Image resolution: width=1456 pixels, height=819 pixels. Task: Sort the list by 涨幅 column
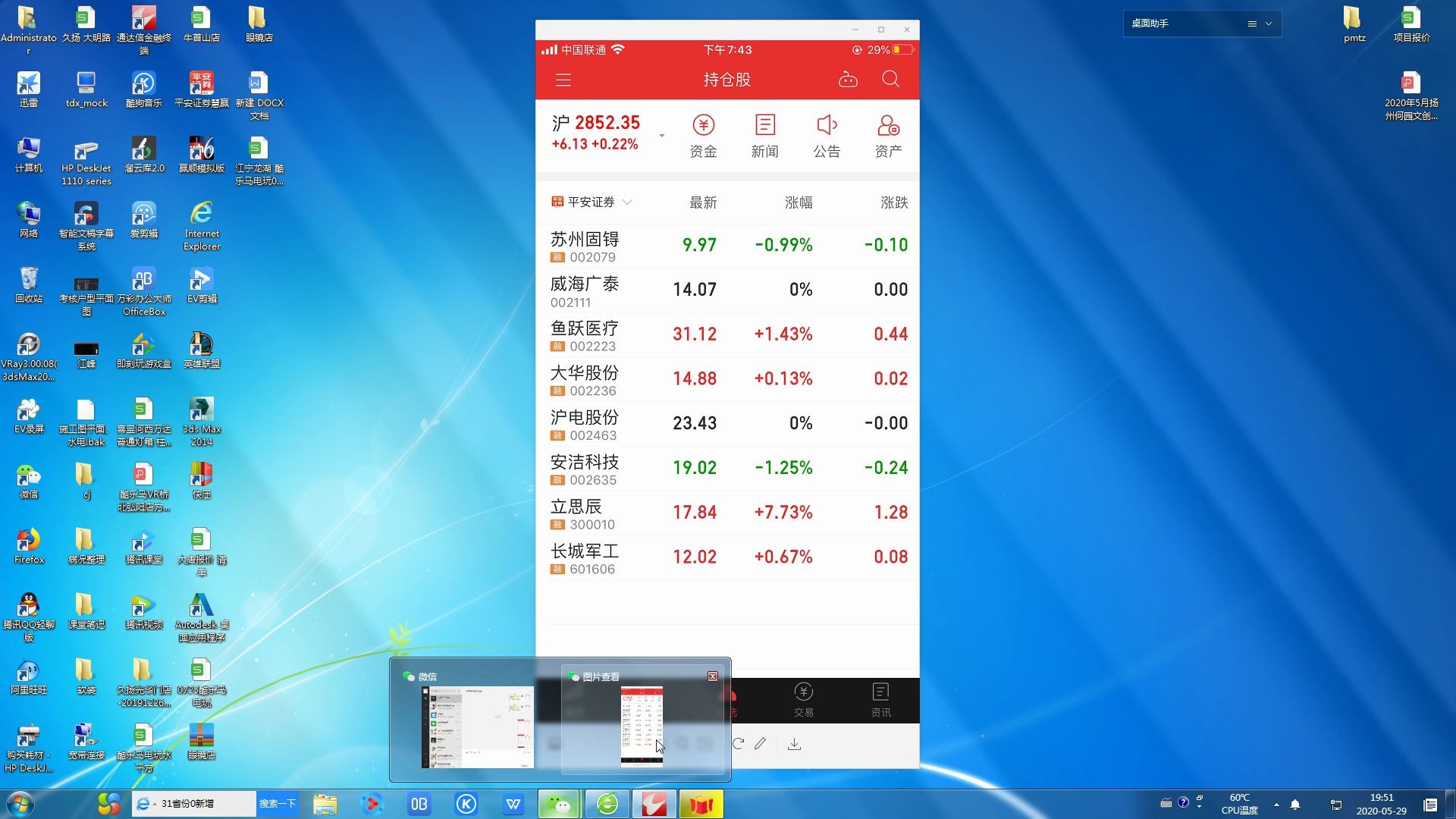pyautogui.click(x=799, y=202)
